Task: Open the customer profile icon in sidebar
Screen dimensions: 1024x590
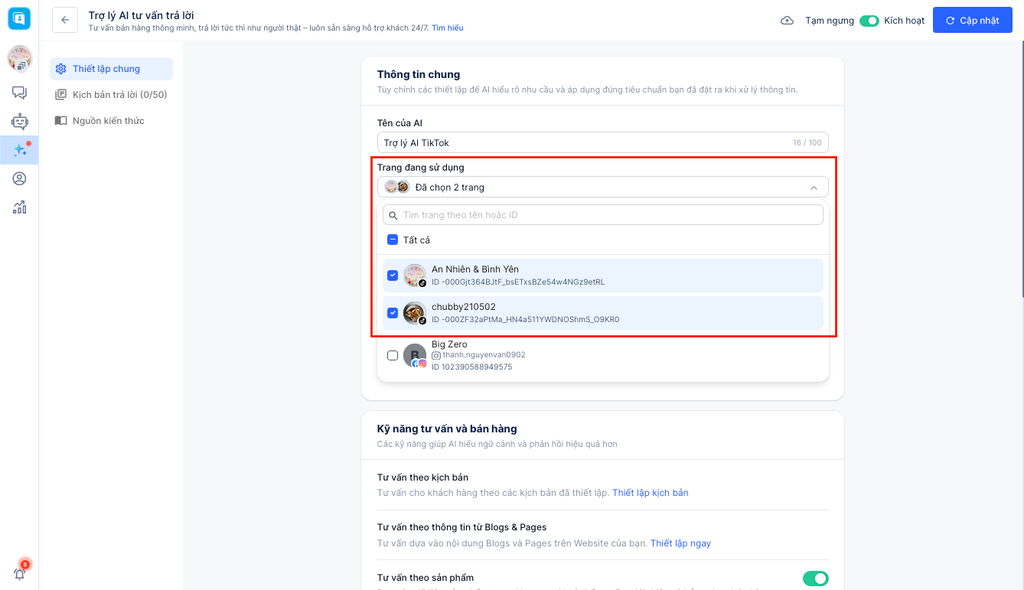Action: tap(19, 179)
